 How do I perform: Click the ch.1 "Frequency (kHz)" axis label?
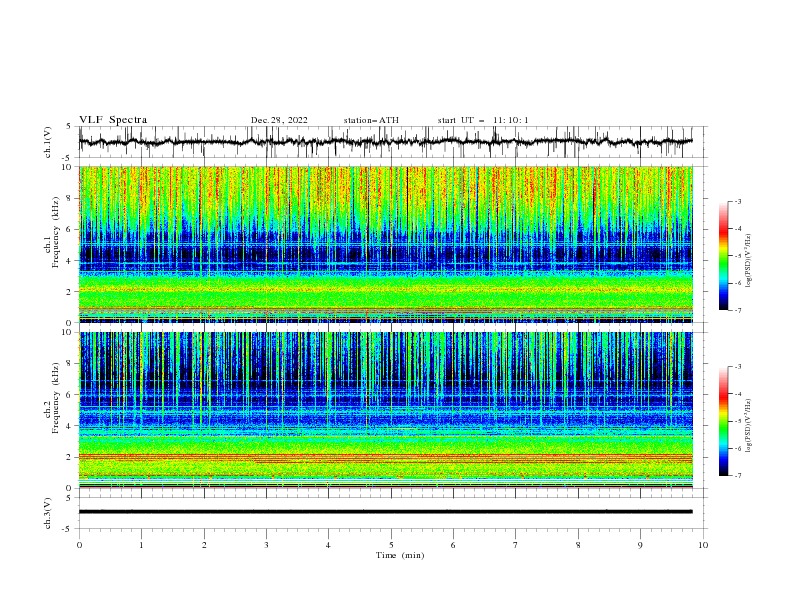tap(56, 233)
